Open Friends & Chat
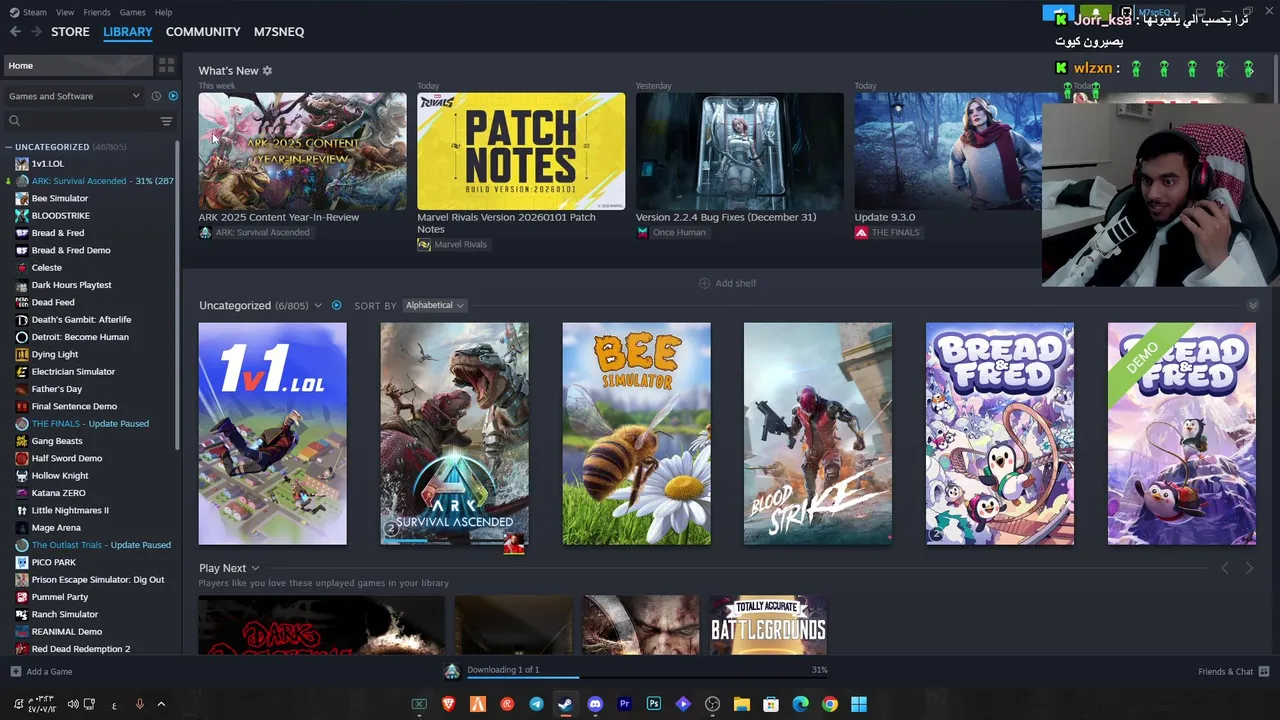Screen dimensions: 1280x720 (1233, 671)
